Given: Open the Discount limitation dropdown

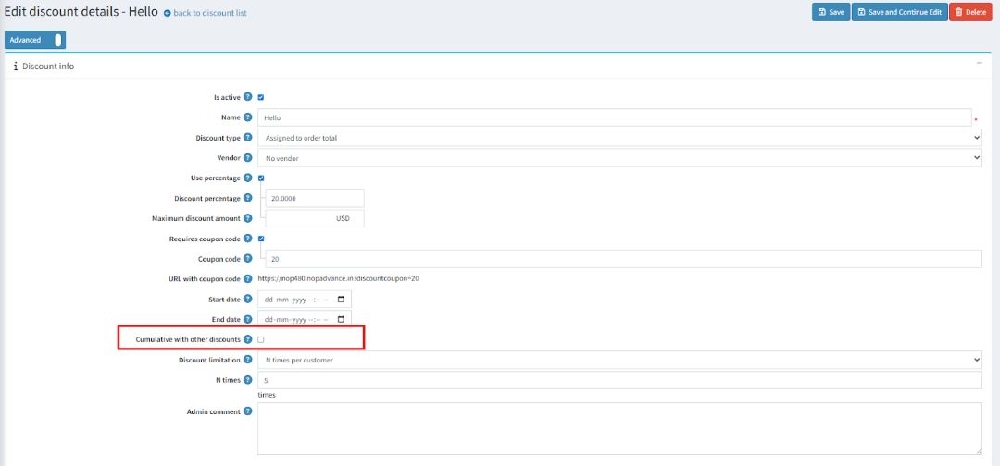Looking at the screenshot, I should [x=619, y=360].
